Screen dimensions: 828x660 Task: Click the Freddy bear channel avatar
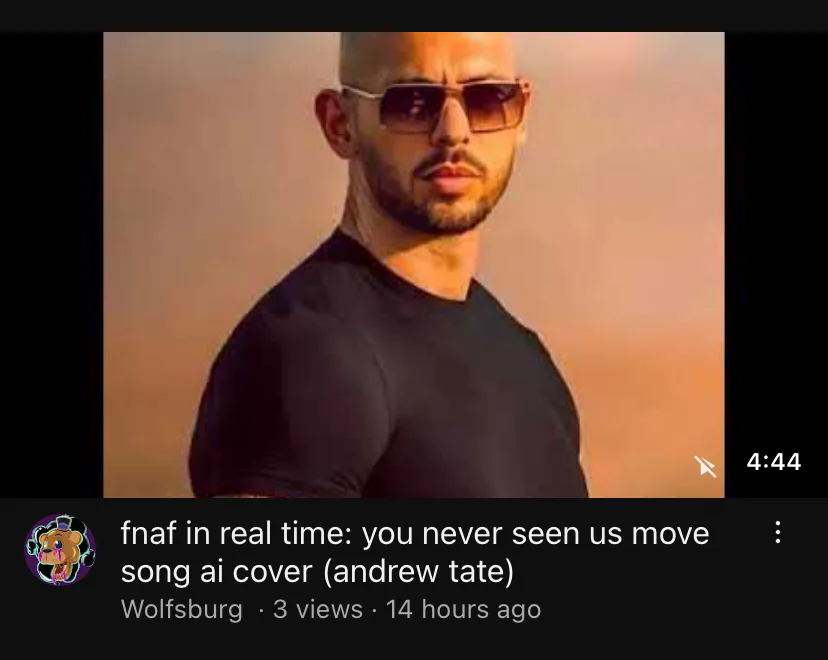tap(60, 550)
